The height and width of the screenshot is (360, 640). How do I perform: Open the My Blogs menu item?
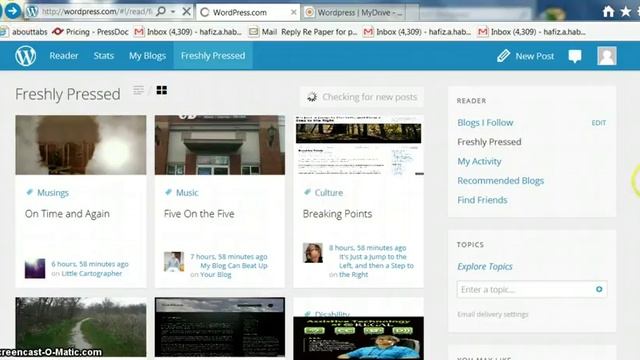147,56
